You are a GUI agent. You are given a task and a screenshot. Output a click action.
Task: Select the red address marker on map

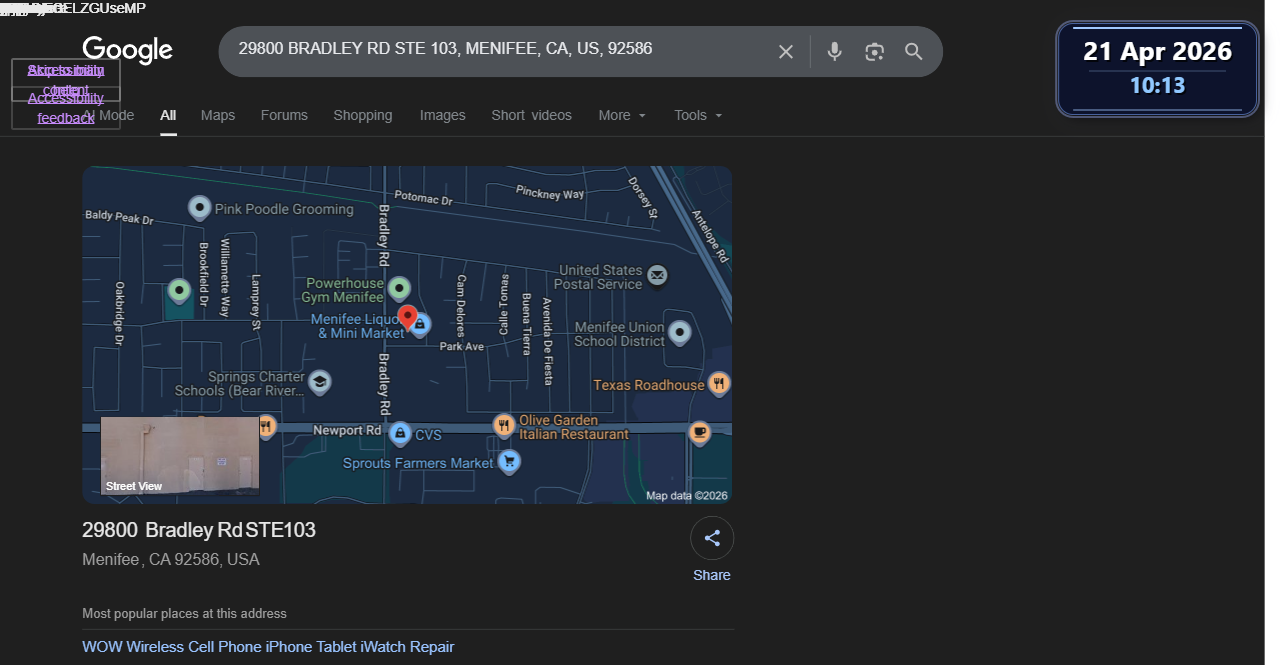click(407, 319)
